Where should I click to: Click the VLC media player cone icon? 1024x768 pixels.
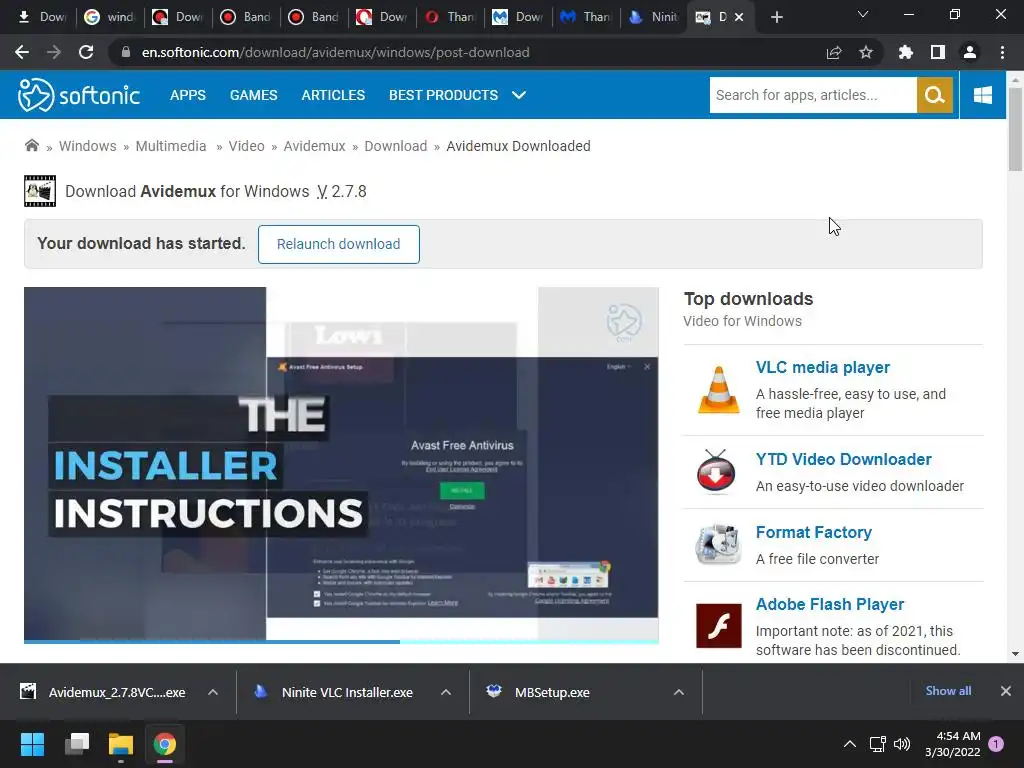[x=718, y=390]
